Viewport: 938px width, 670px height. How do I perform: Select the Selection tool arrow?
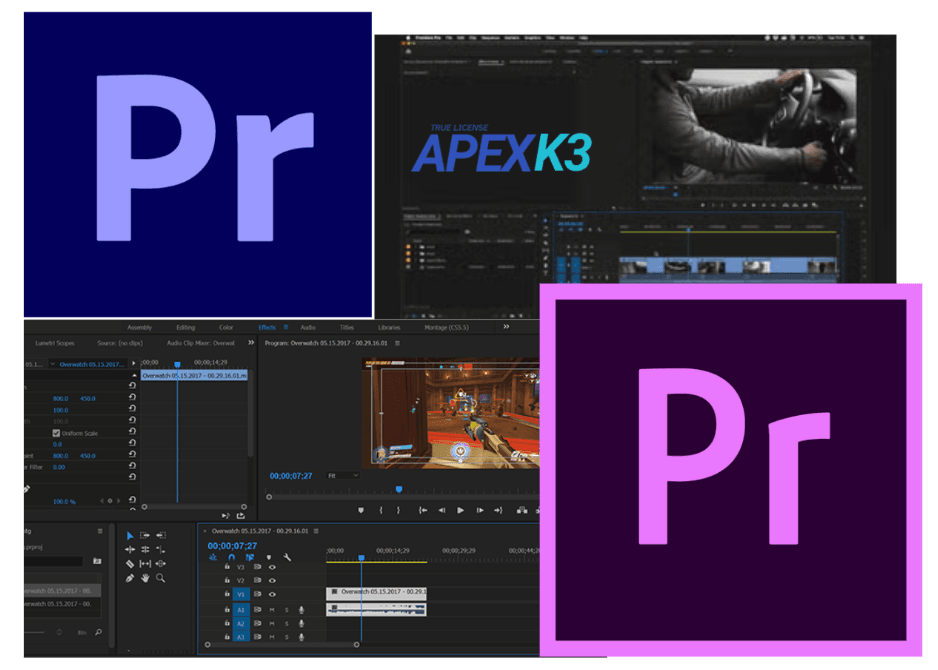point(130,535)
